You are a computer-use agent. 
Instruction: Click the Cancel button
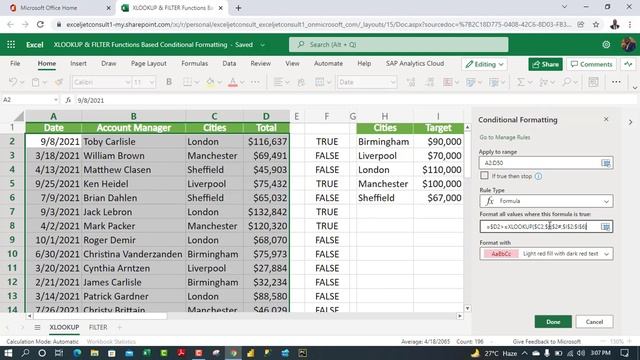(594, 322)
